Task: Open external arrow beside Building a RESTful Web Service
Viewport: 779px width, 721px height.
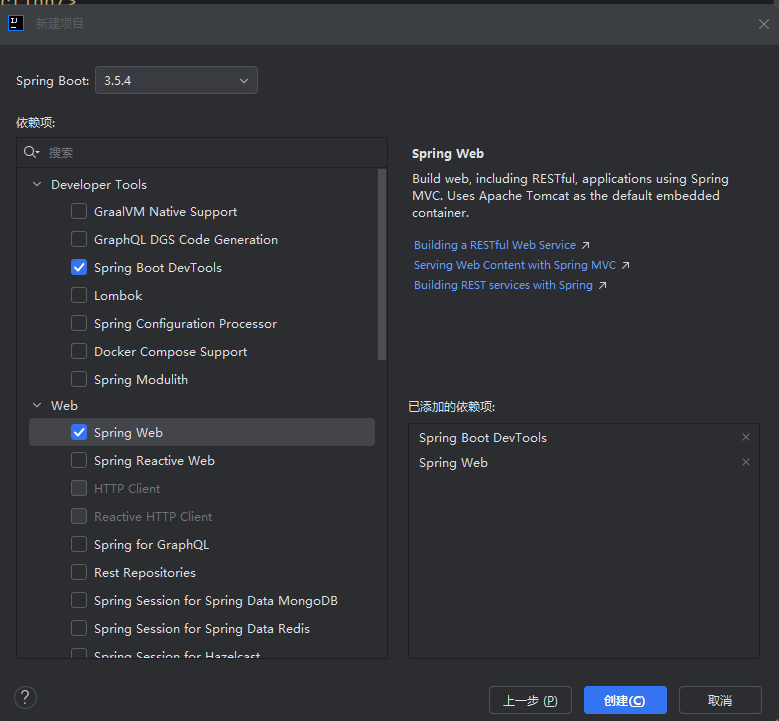Action: point(586,245)
